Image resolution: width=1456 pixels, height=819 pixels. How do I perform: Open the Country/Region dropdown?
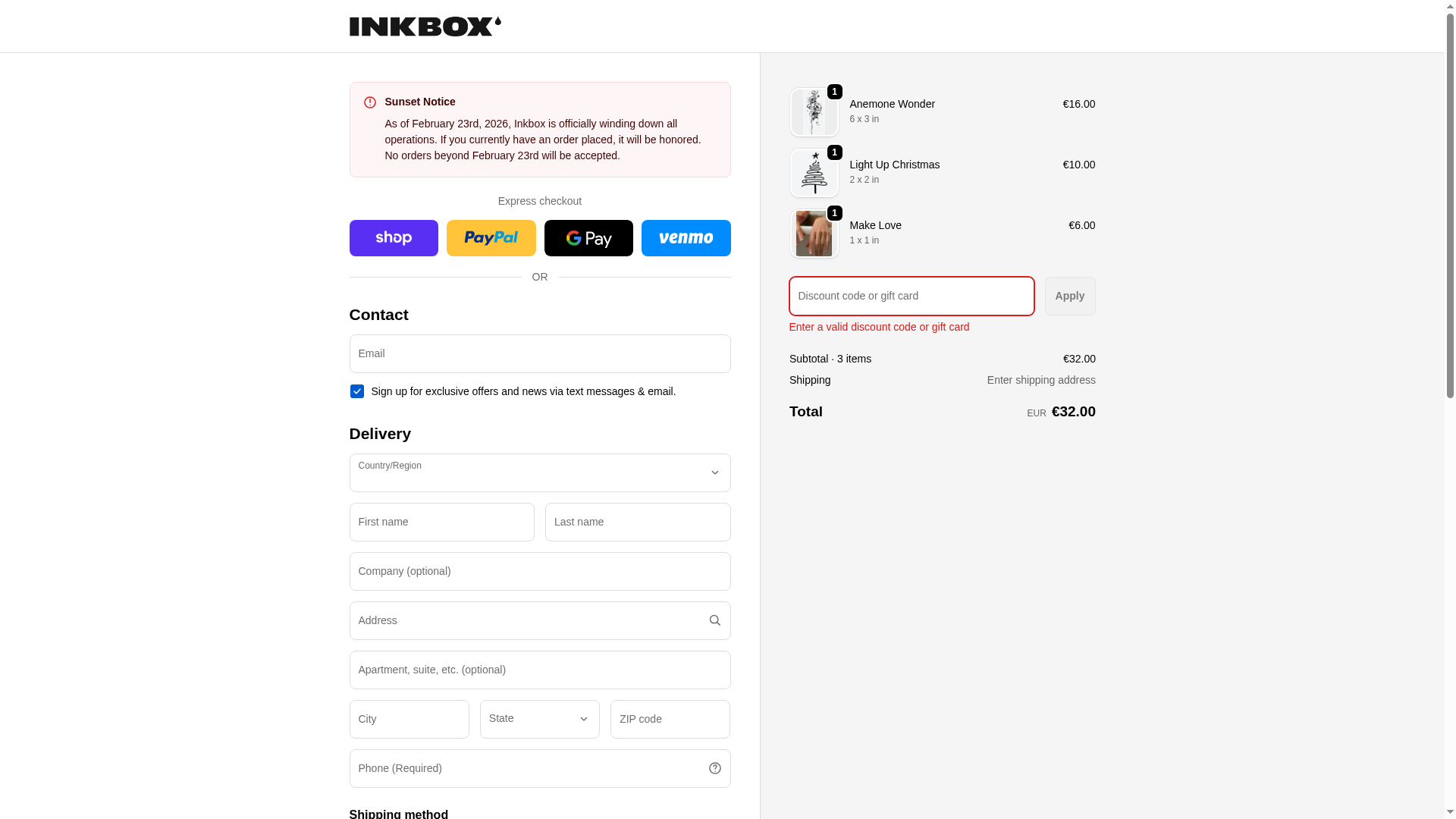539,472
